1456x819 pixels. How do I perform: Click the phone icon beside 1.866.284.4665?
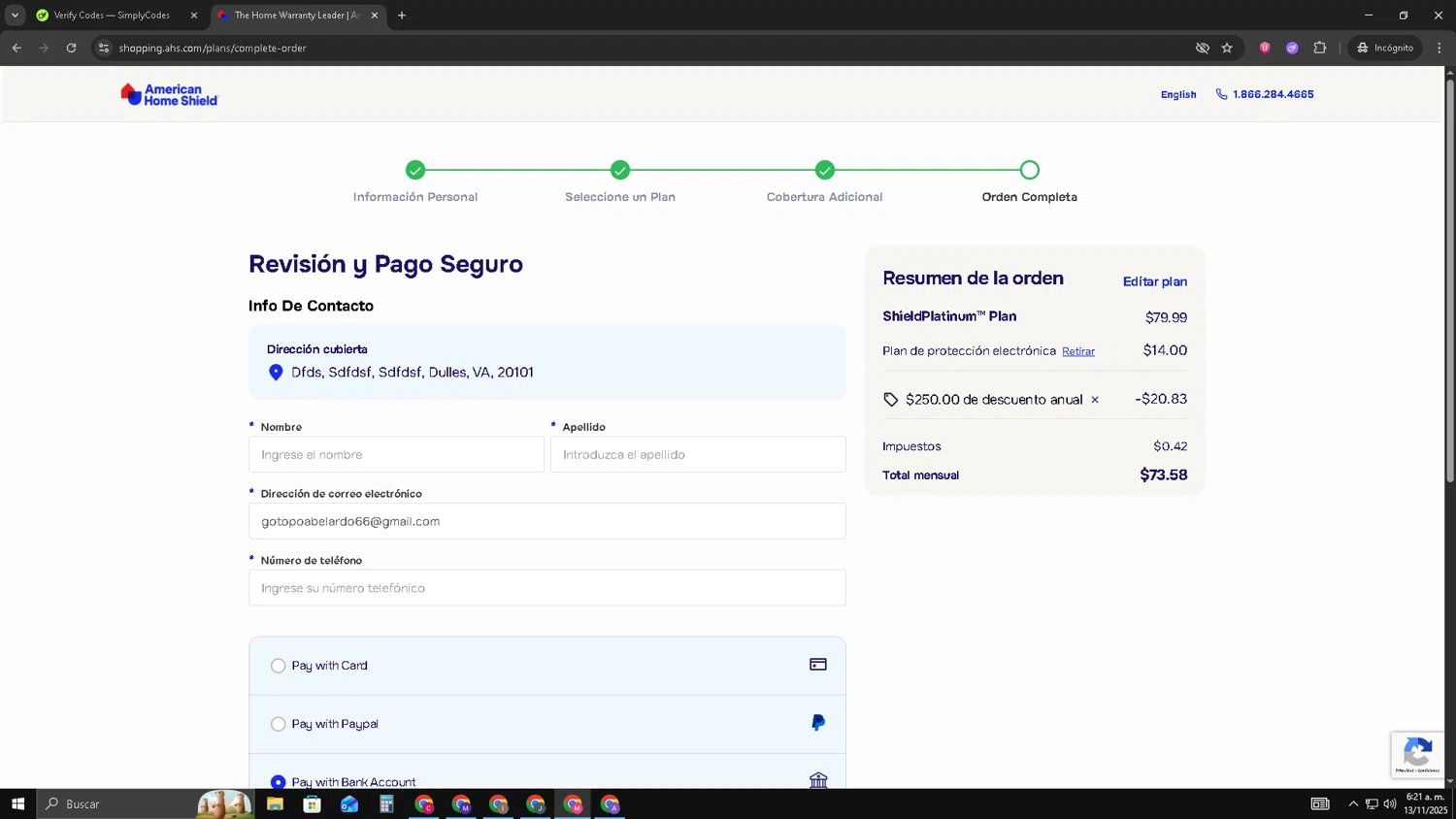1221,94
